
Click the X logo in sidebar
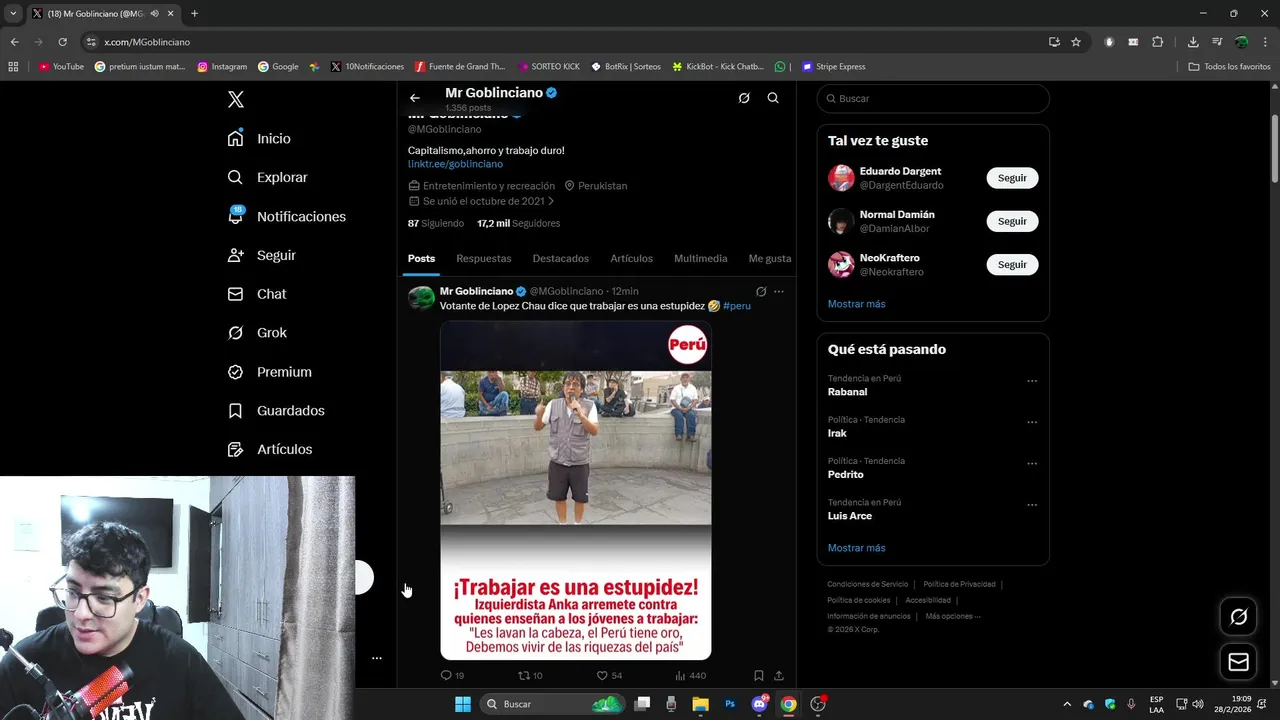pos(236,99)
